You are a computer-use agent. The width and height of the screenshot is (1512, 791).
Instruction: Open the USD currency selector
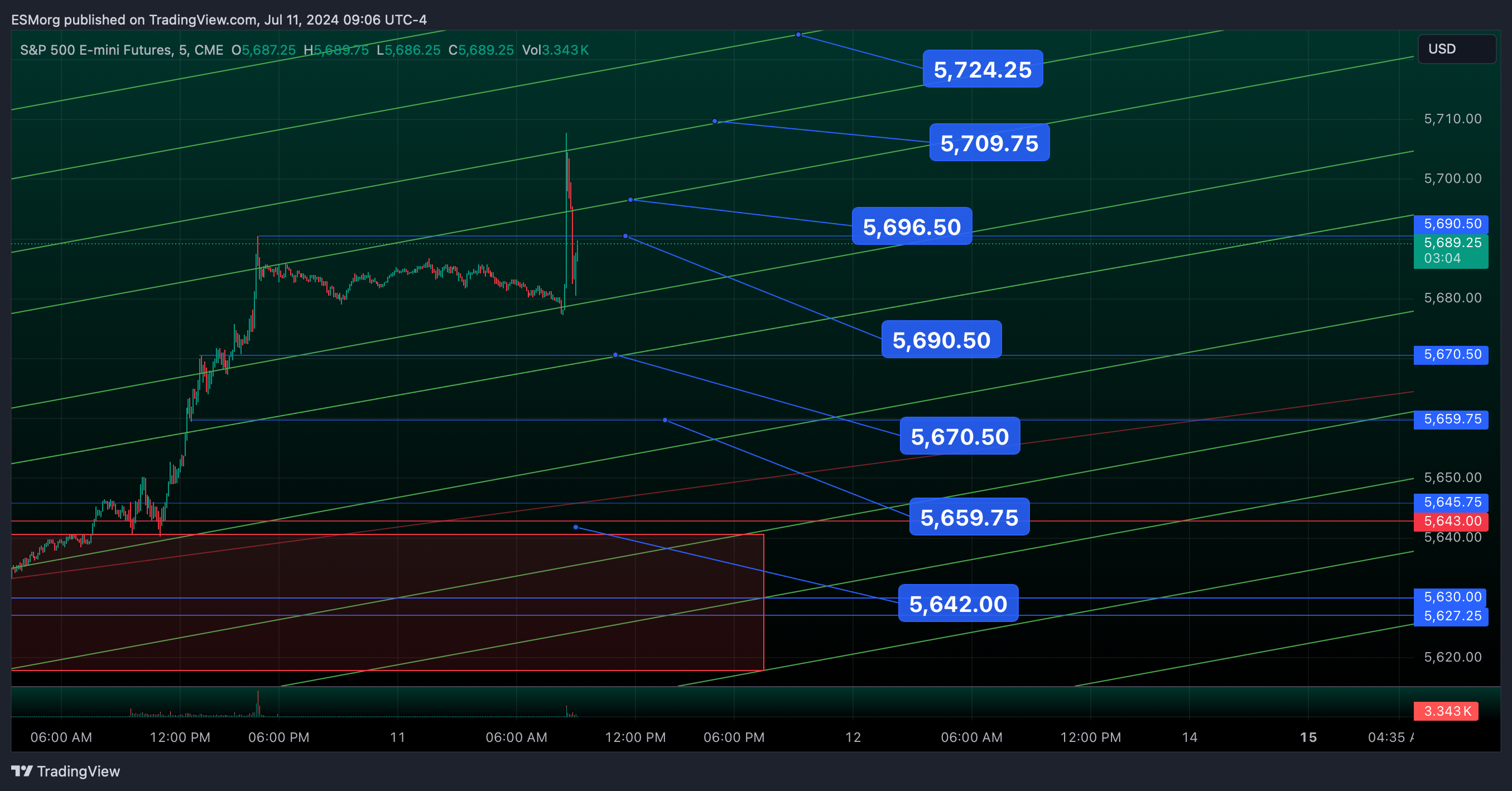click(1456, 49)
